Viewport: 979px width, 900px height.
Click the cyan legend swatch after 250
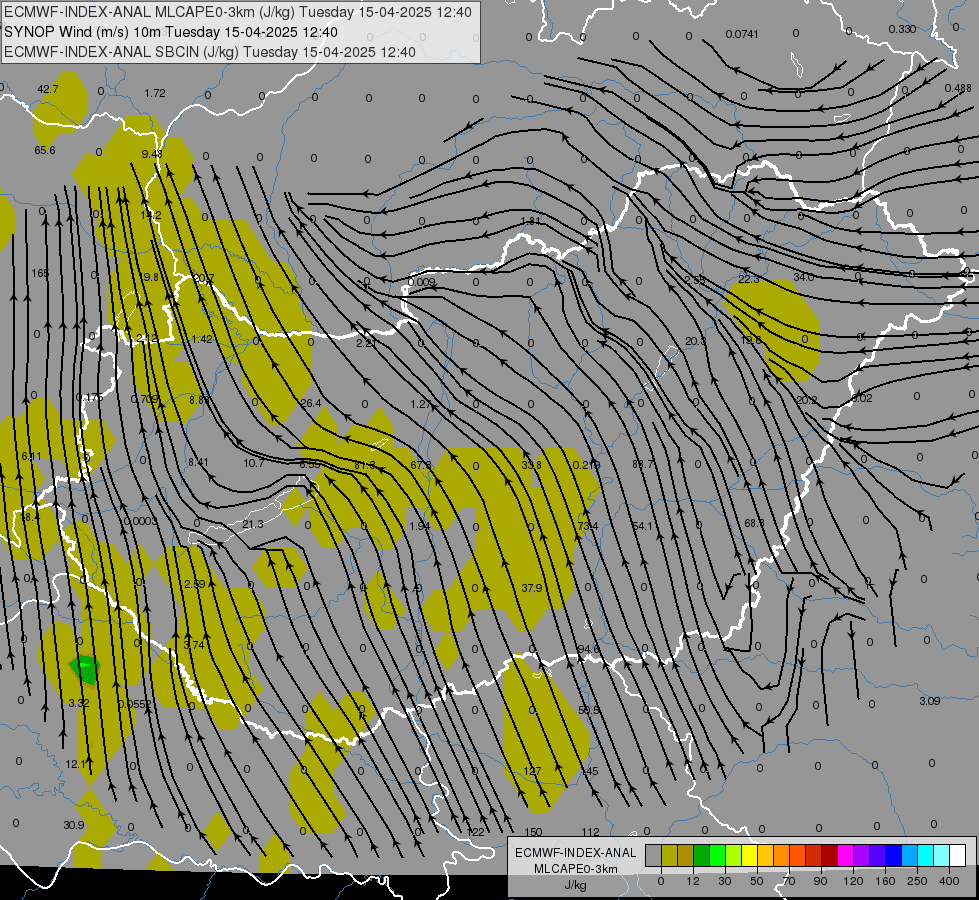(925, 855)
